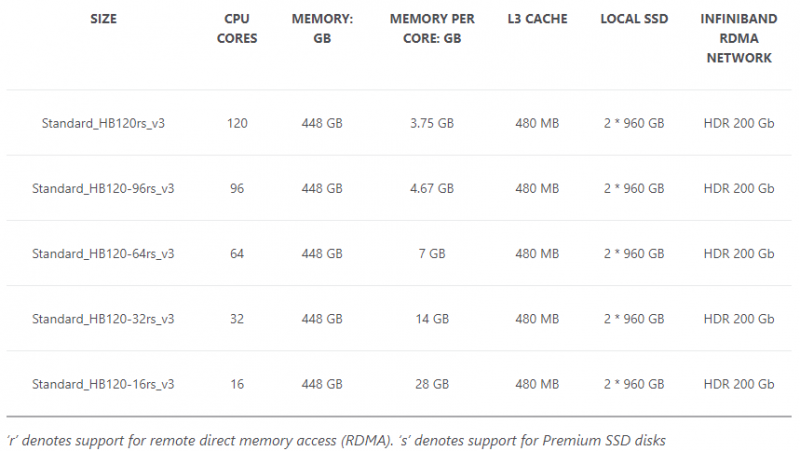Click the 4.67 GB memory per core cell
The image size is (800, 451).
pos(432,189)
